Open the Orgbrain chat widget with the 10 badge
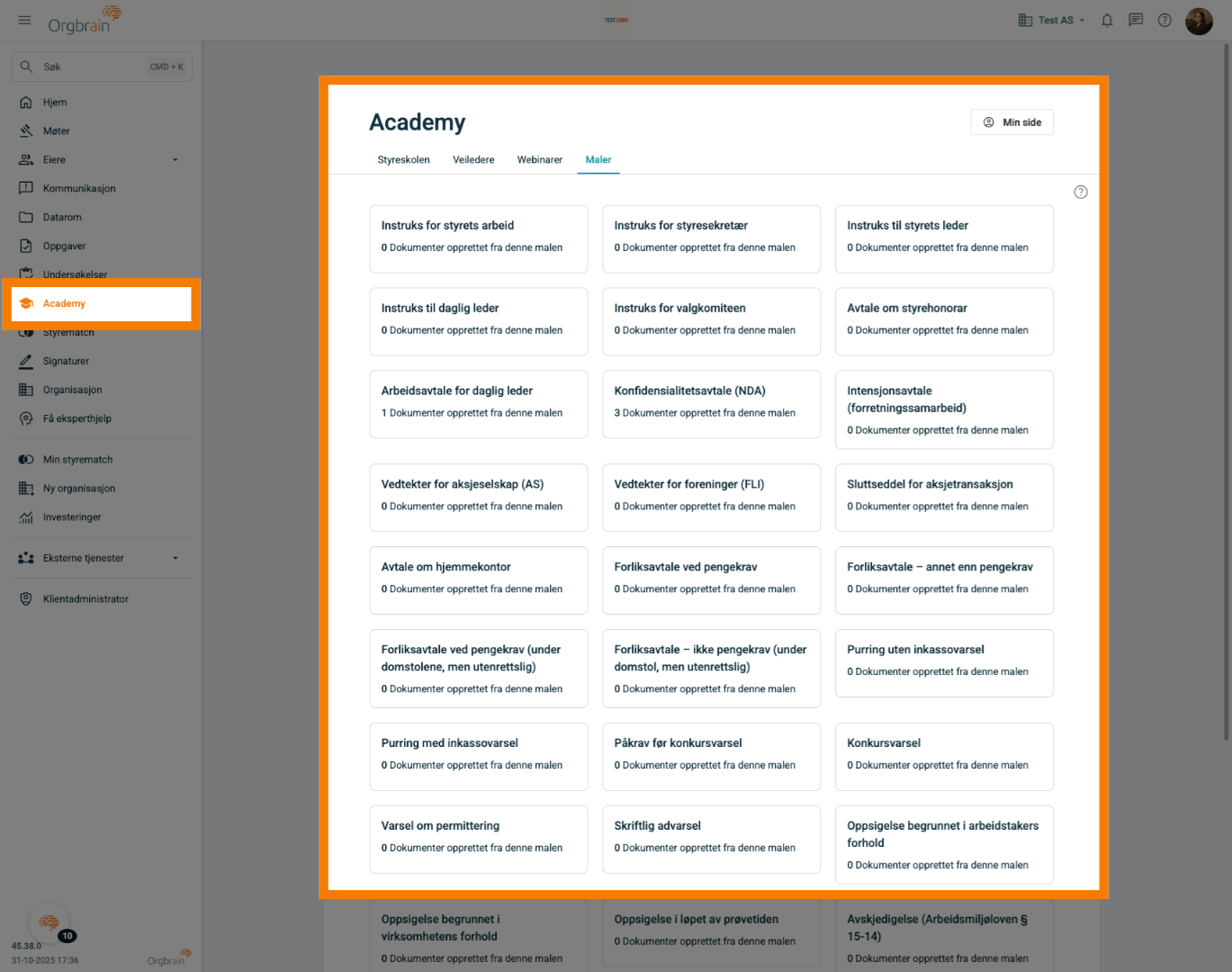1232x972 pixels. click(x=49, y=922)
